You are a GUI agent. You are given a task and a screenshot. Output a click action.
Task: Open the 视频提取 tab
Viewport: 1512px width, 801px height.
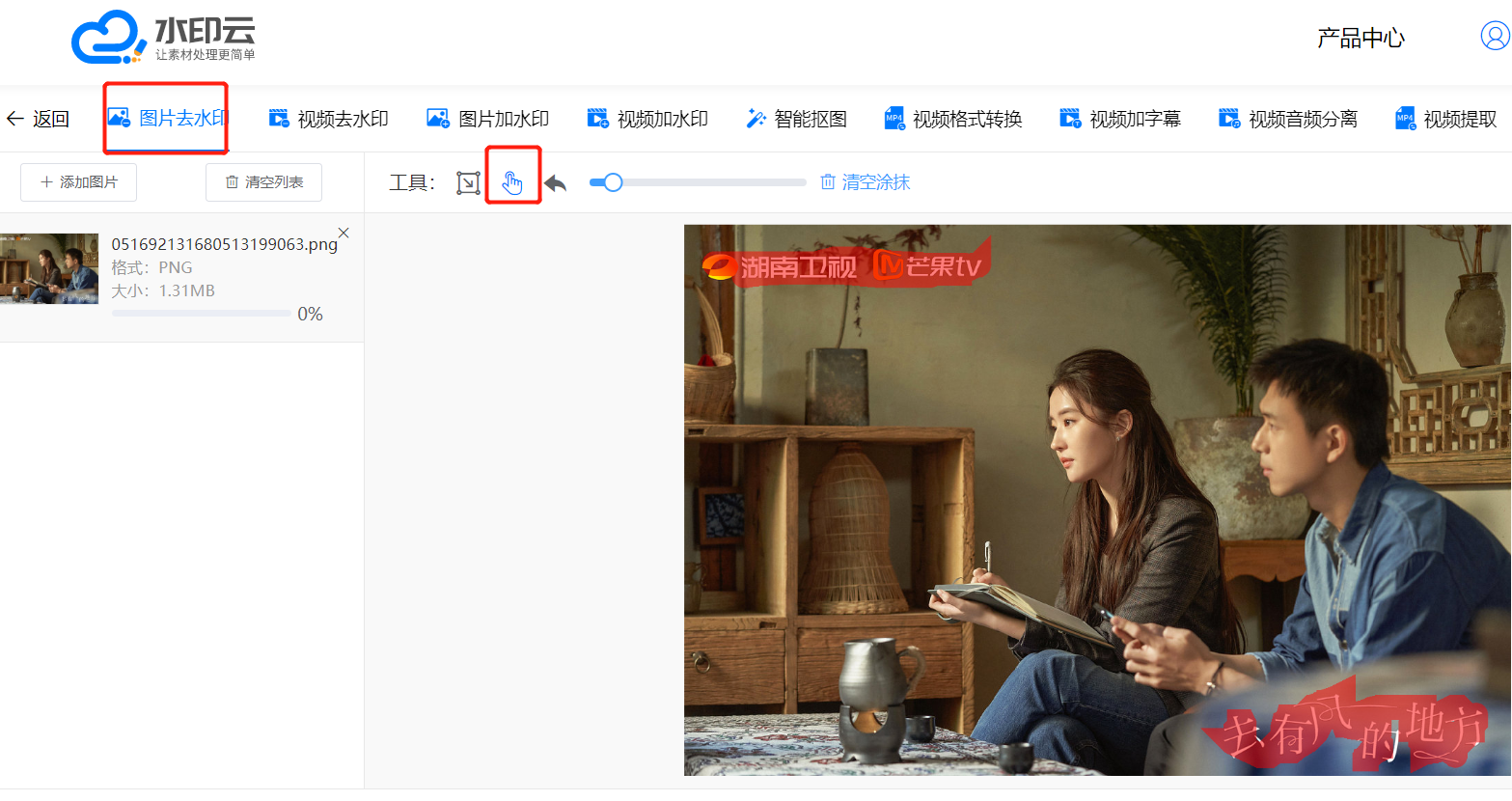(1446, 119)
